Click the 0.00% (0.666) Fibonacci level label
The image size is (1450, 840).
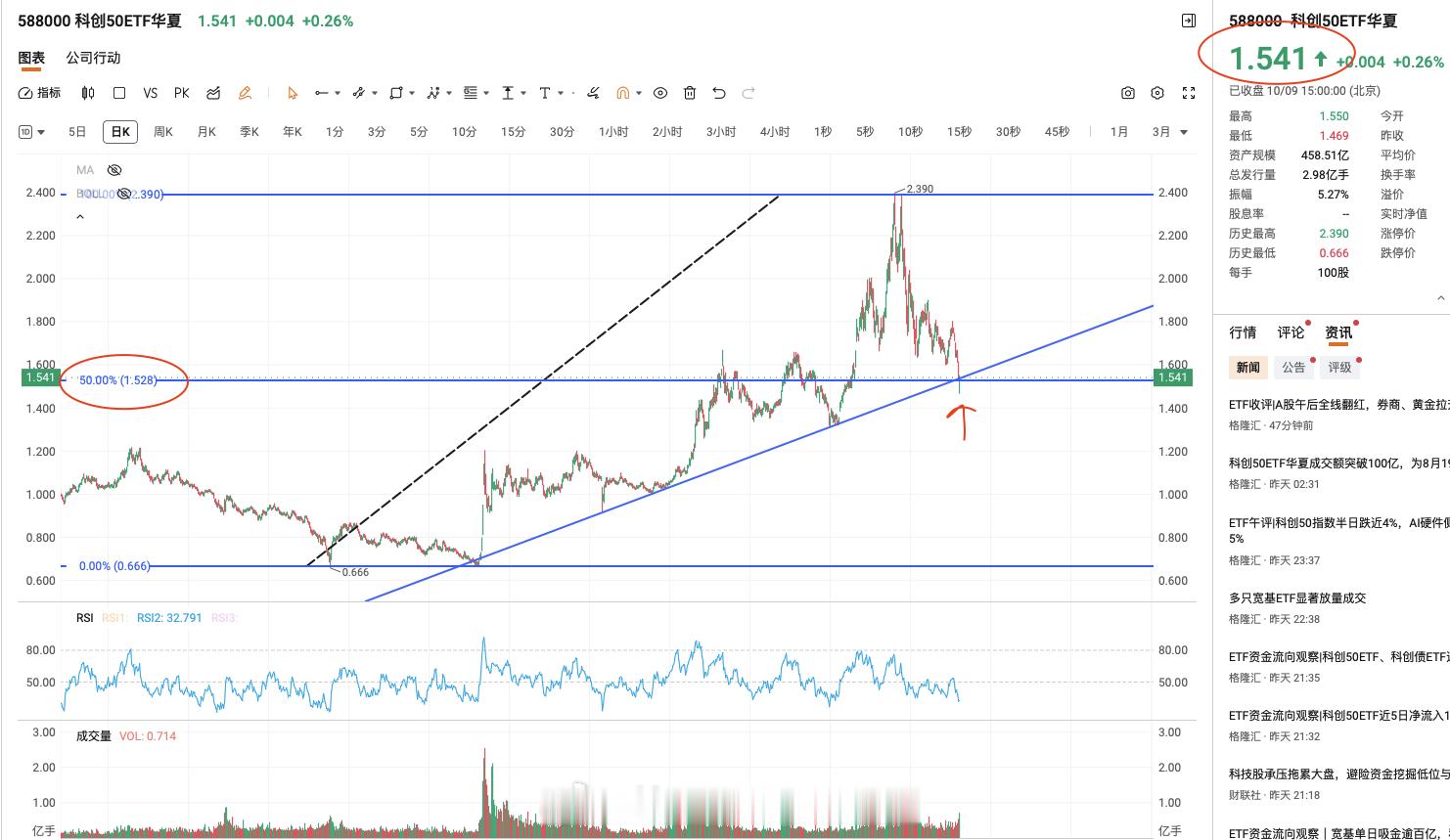114,566
